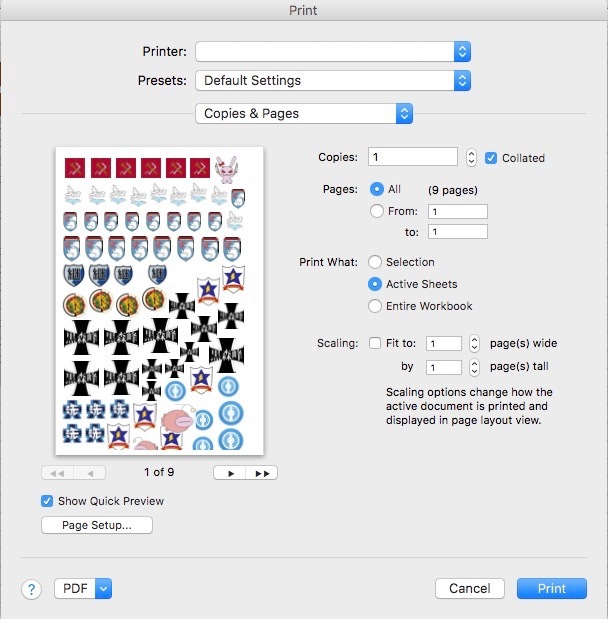The height and width of the screenshot is (619, 608).
Task: Open the Copies & Pages section dropdown
Action: click(304, 114)
